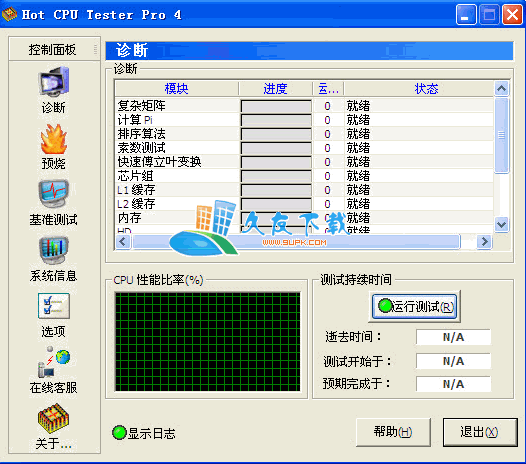Select the 芯片组 module row

point(304,176)
